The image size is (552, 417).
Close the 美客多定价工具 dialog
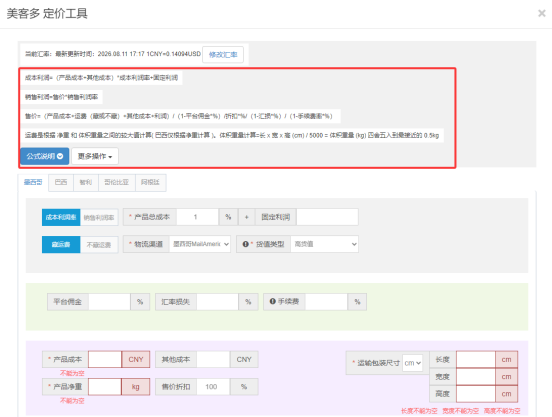pyautogui.click(x=541, y=13)
